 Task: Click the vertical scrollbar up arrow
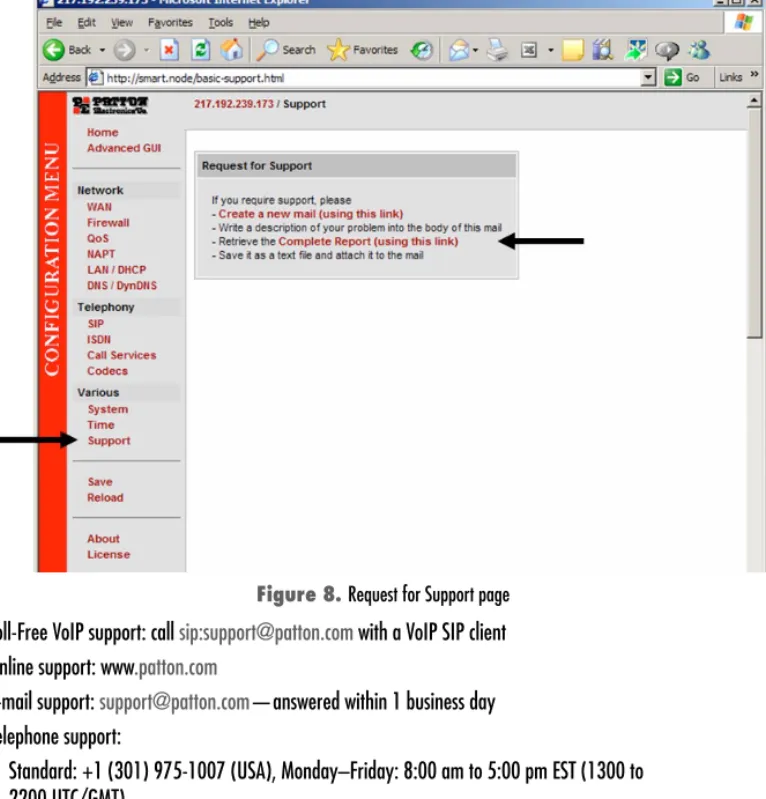click(x=754, y=101)
